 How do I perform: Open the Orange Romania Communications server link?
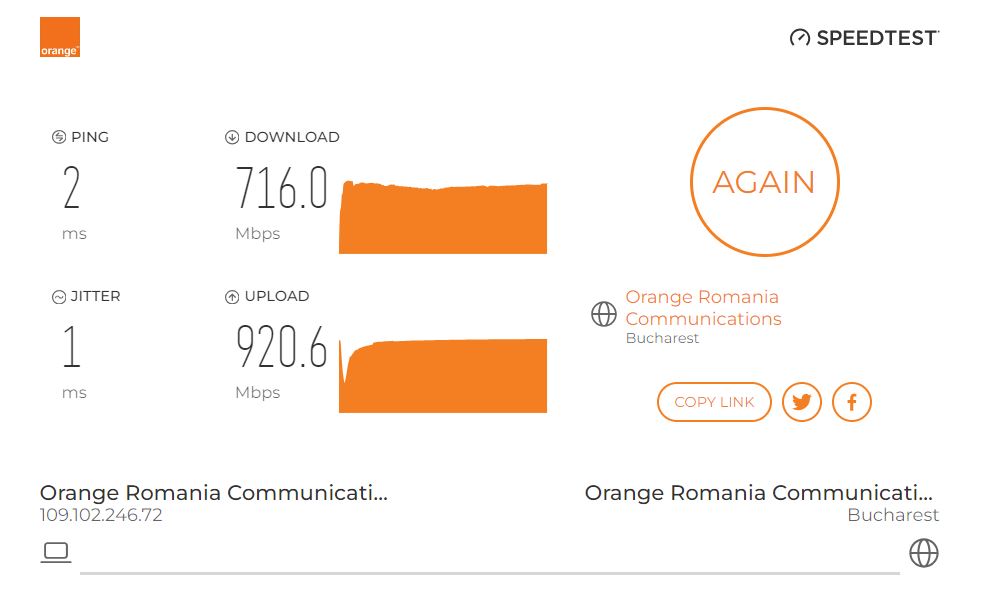(702, 308)
